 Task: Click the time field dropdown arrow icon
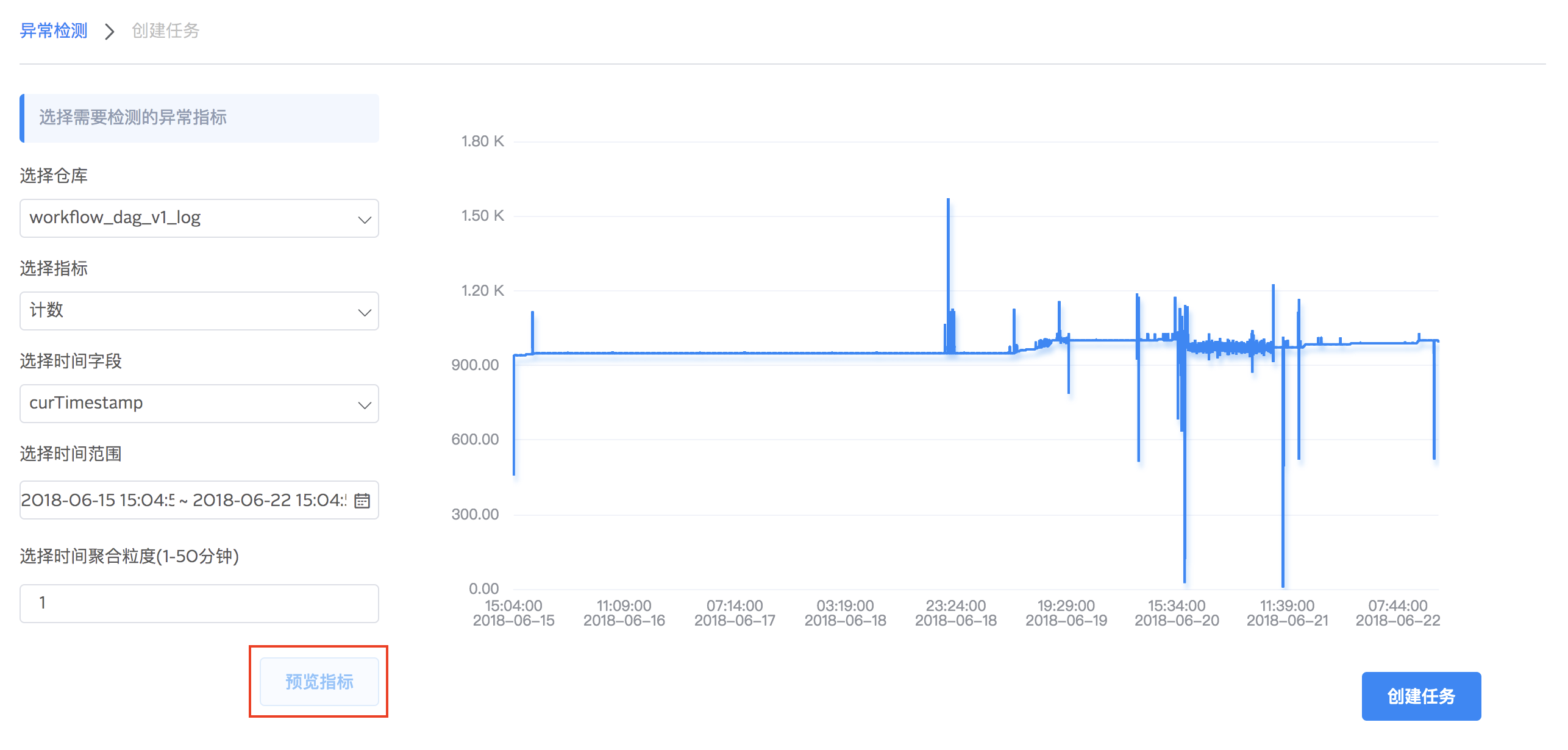[365, 405]
